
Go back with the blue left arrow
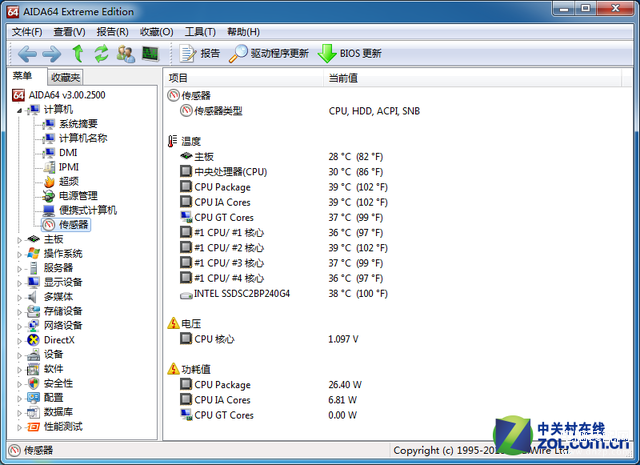coord(27,53)
